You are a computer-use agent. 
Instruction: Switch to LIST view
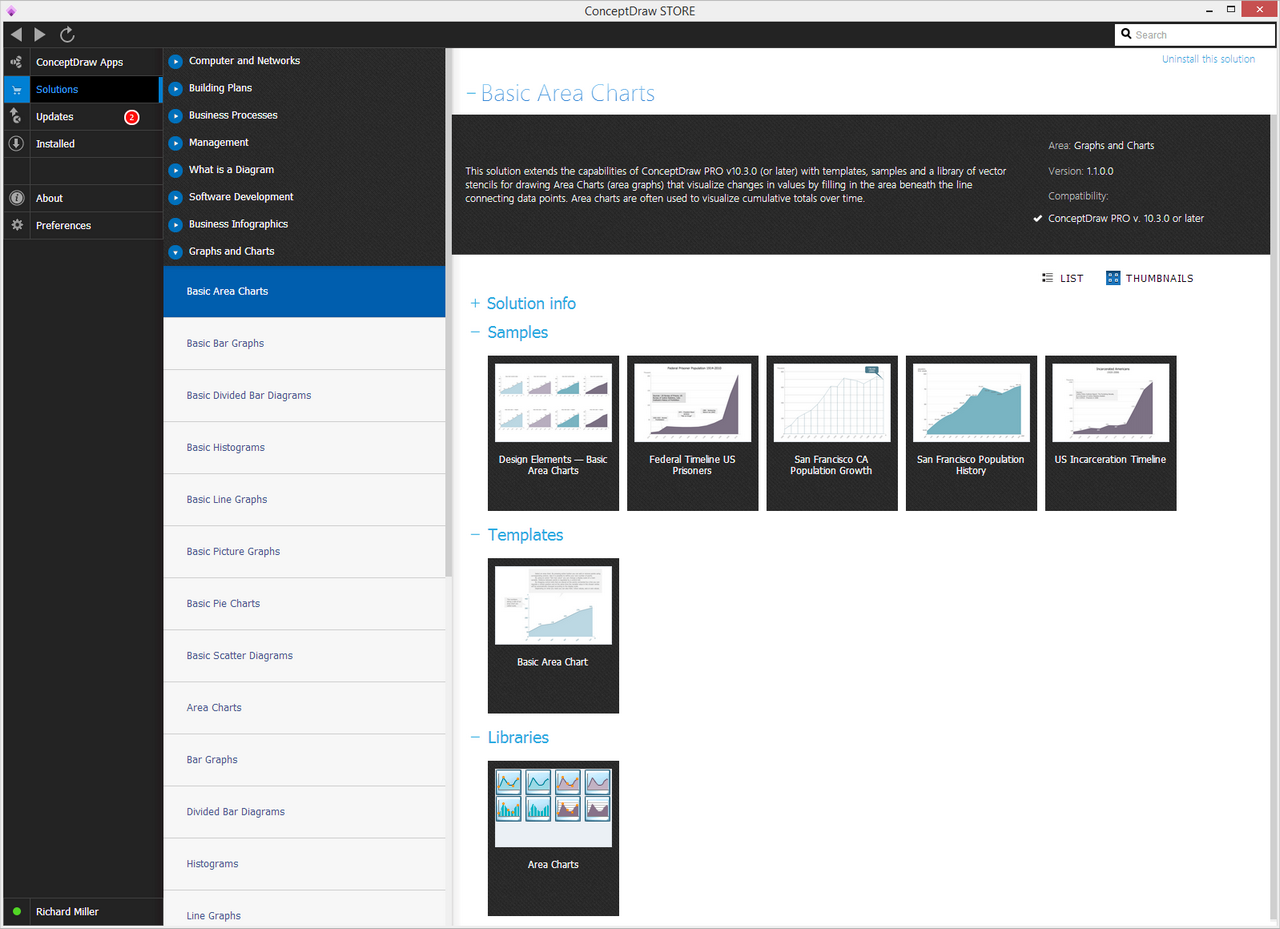[1062, 278]
